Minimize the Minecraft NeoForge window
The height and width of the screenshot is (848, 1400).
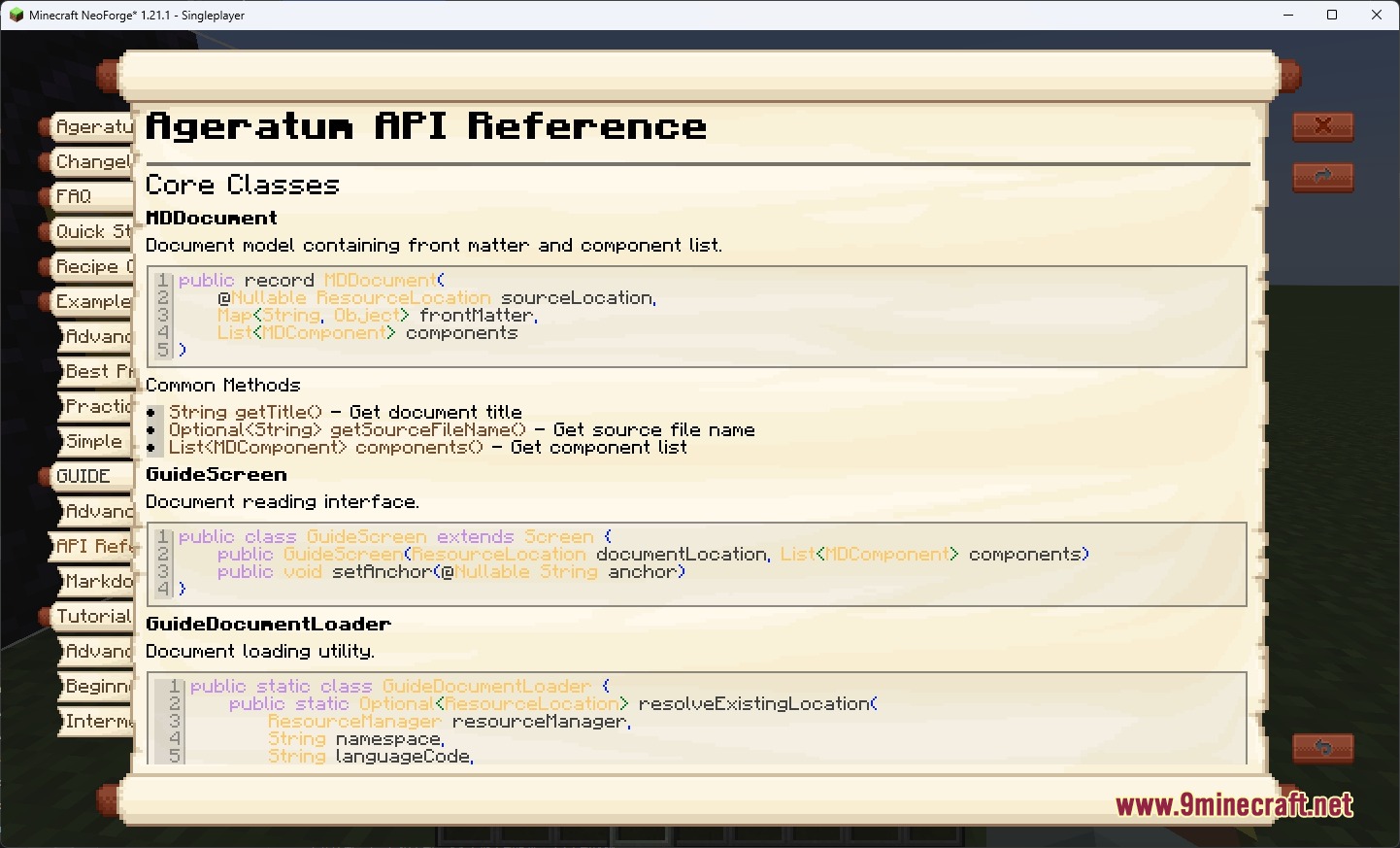(1288, 15)
